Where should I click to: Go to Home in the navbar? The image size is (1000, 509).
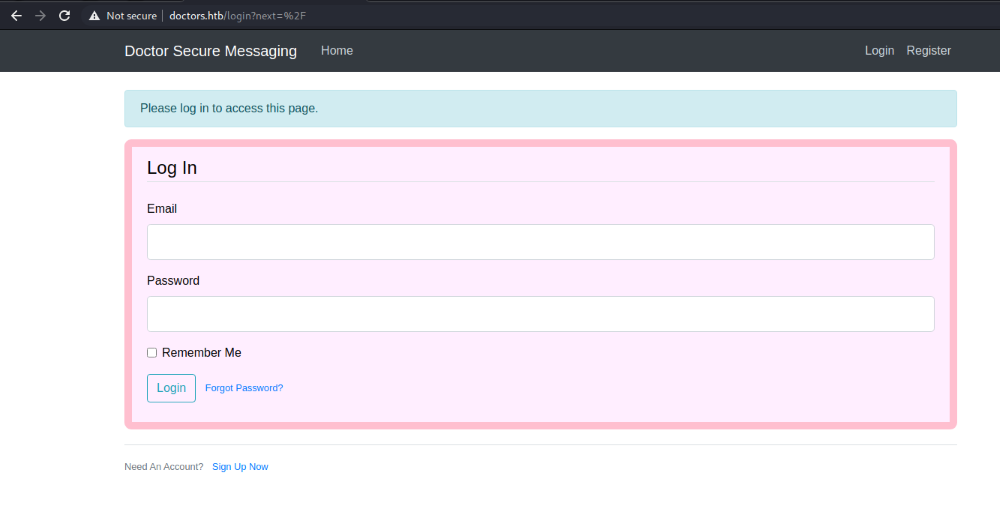click(336, 51)
